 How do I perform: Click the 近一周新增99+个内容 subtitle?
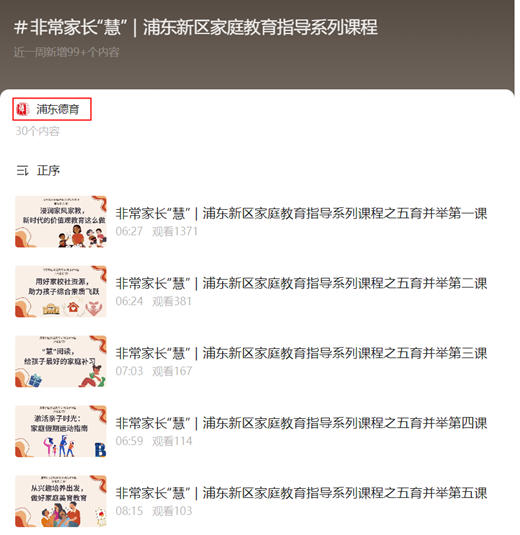pyautogui.click(x=67, y=52)
